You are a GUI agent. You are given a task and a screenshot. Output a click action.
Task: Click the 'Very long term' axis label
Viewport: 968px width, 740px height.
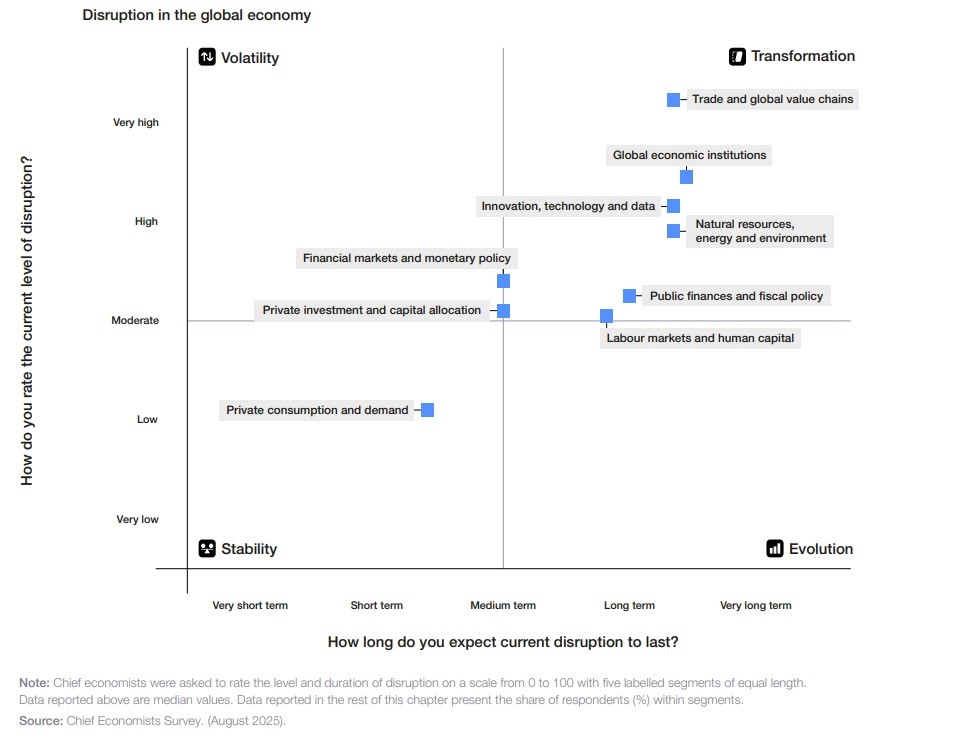tap(755, 605)
